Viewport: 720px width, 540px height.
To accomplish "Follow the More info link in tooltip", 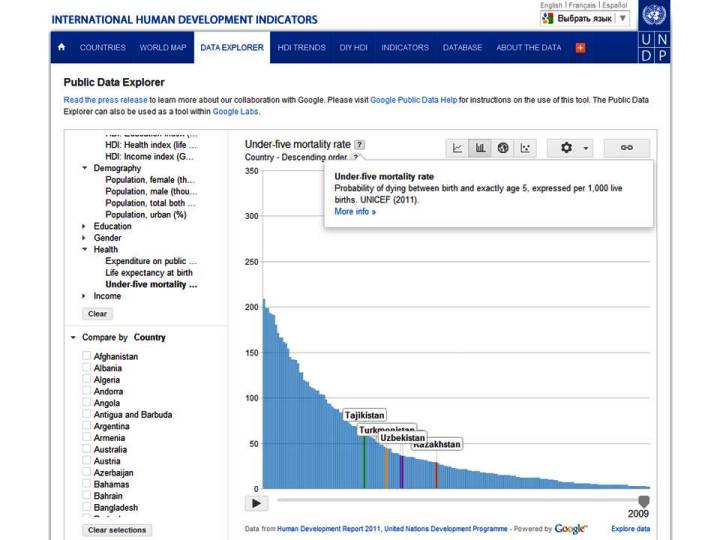I will click(x=355, y=212).
